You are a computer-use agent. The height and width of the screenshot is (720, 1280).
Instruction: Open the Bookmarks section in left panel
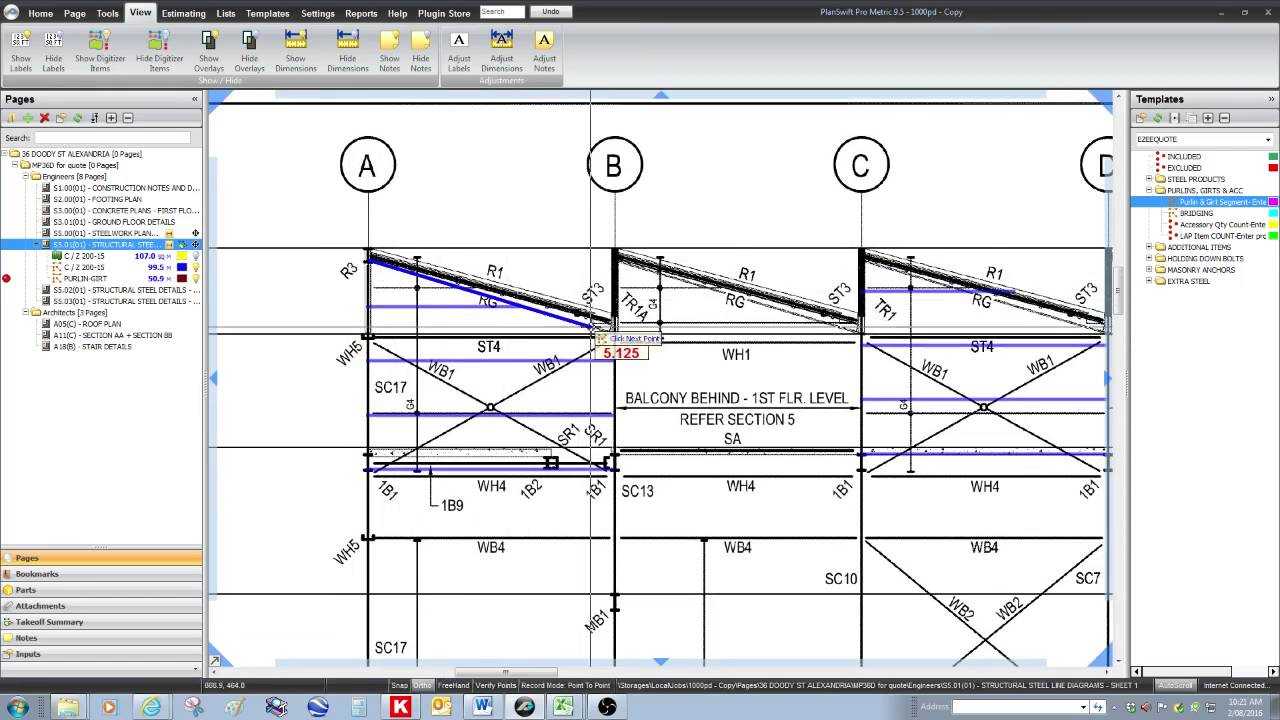[x=100, y=574]
